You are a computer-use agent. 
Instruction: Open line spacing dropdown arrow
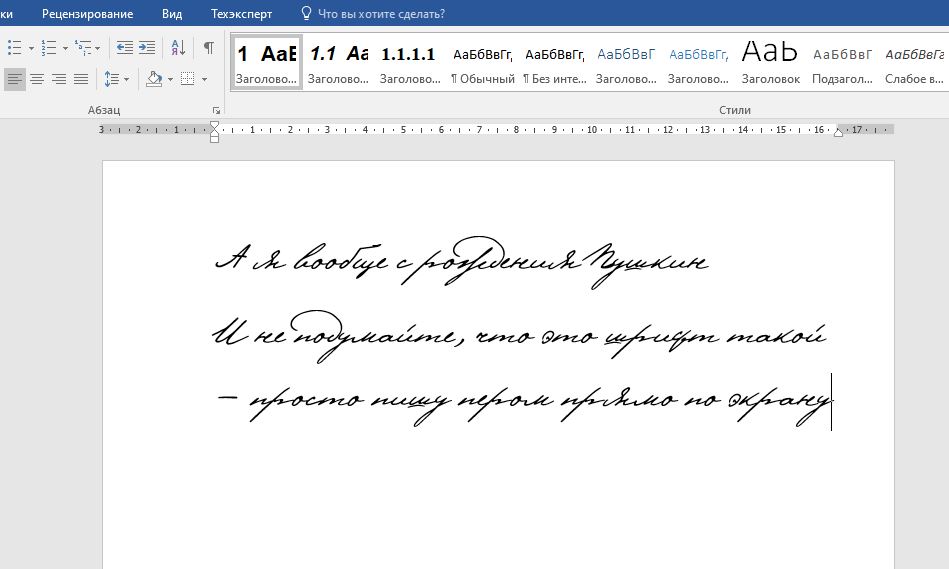[x=126, y=79]
